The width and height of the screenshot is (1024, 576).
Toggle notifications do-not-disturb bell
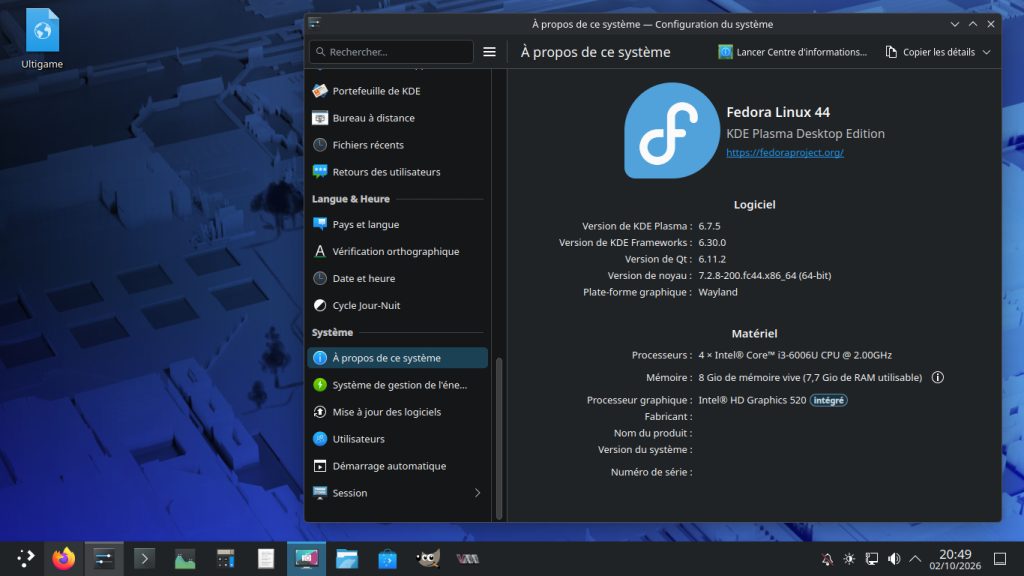[x=827, y=558]
